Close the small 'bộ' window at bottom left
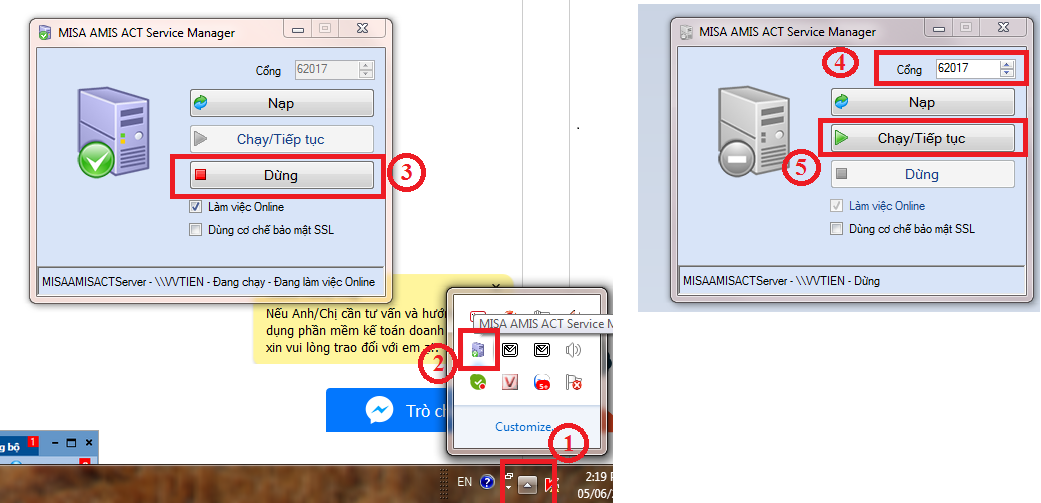 pos(89,443)
